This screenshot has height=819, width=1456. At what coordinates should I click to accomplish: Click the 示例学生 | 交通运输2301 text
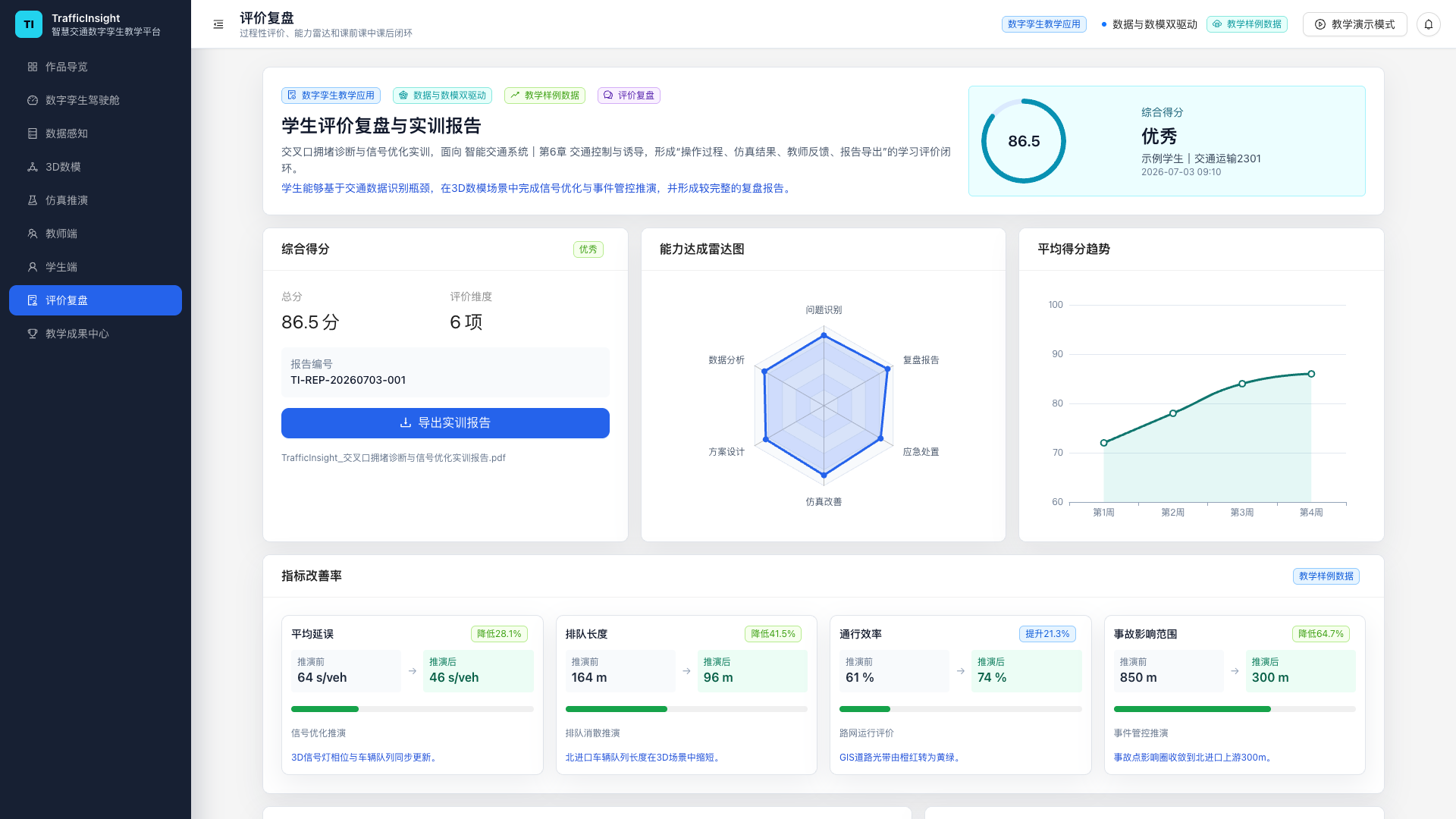tap(1201, 158)
